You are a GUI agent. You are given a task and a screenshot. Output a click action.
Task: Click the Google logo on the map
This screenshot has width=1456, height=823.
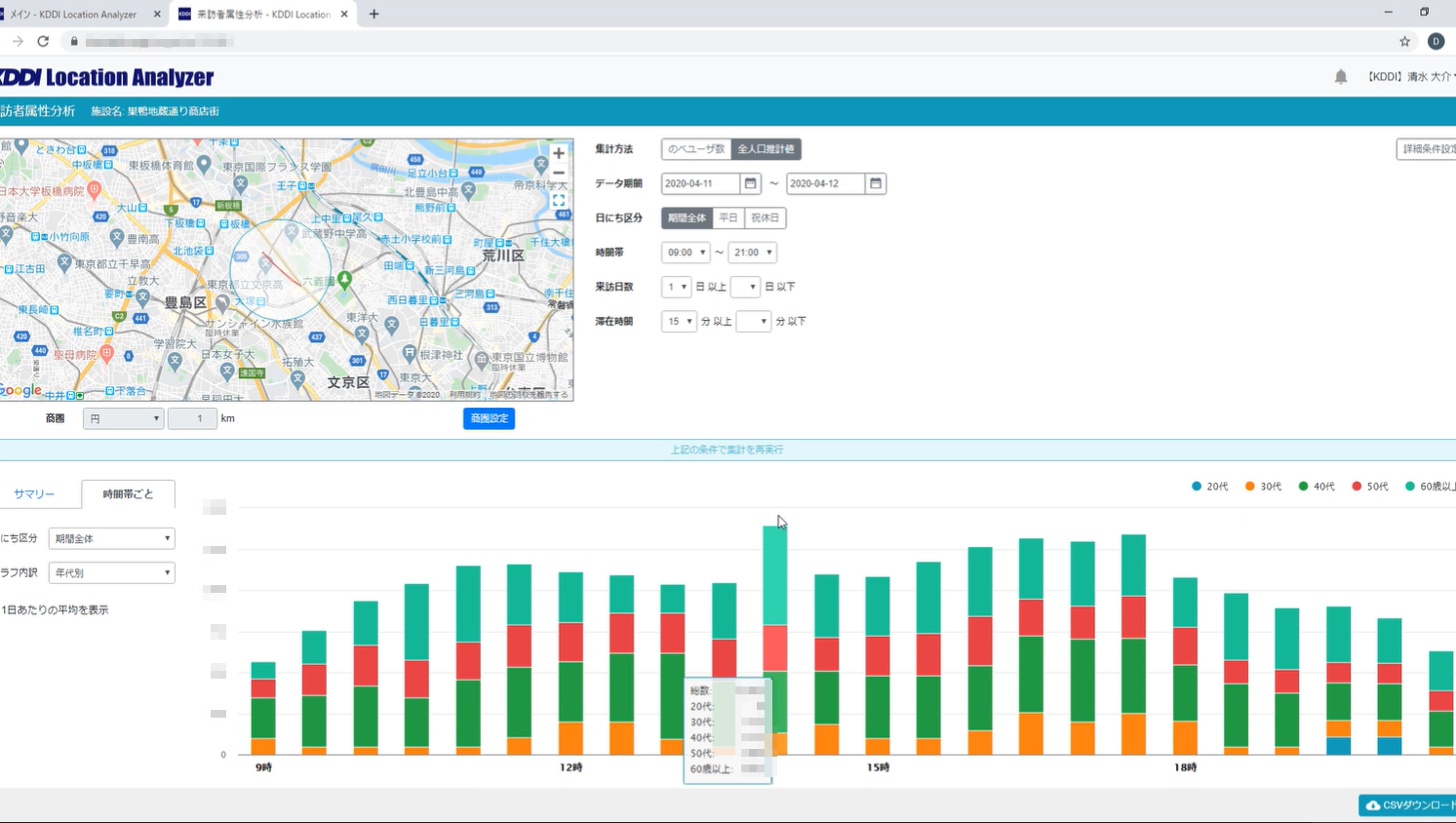pos(21,390)
